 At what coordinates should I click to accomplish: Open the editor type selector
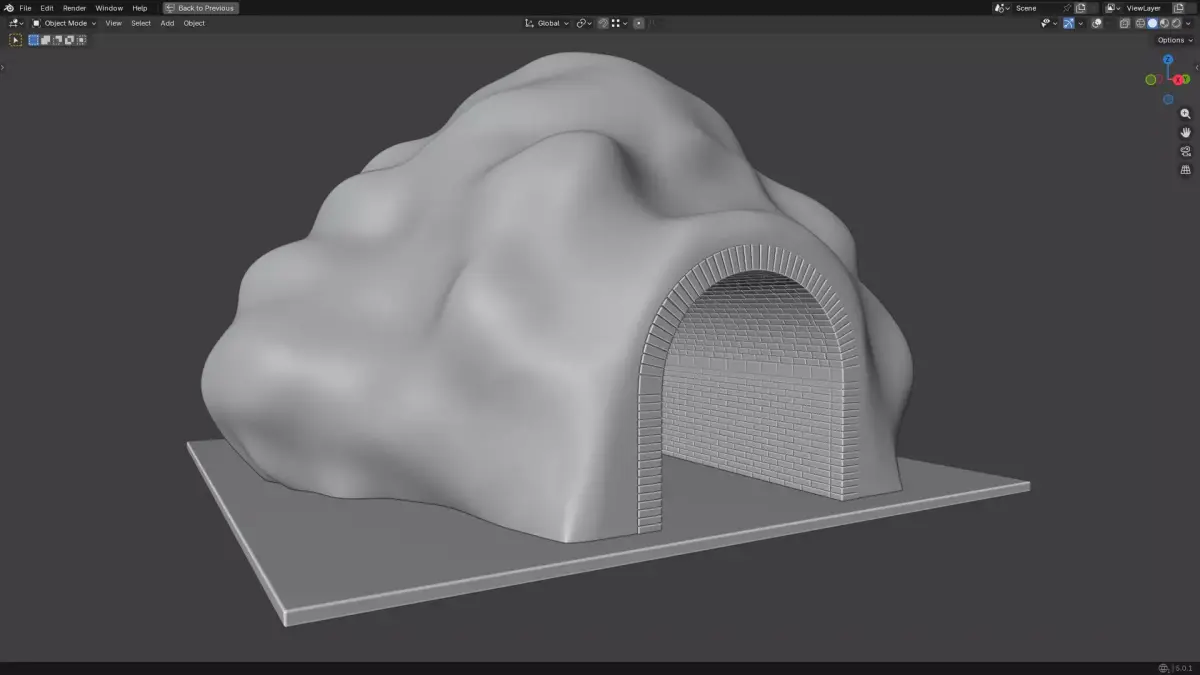16,23
